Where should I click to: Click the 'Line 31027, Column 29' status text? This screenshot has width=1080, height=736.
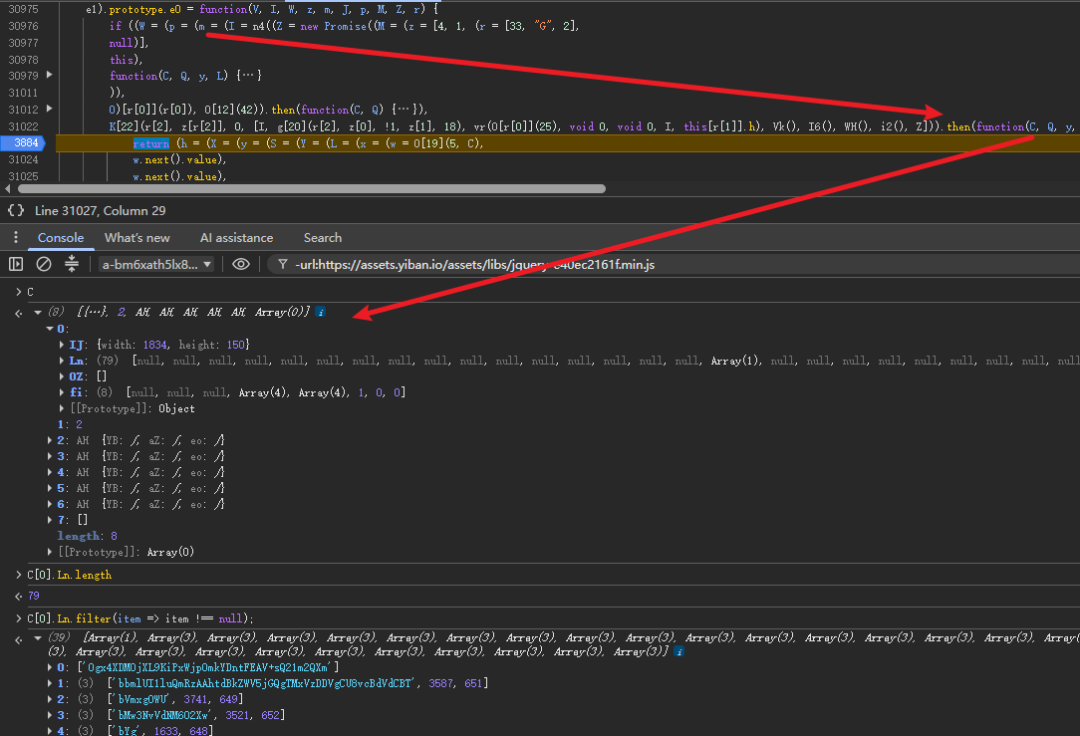101,211
